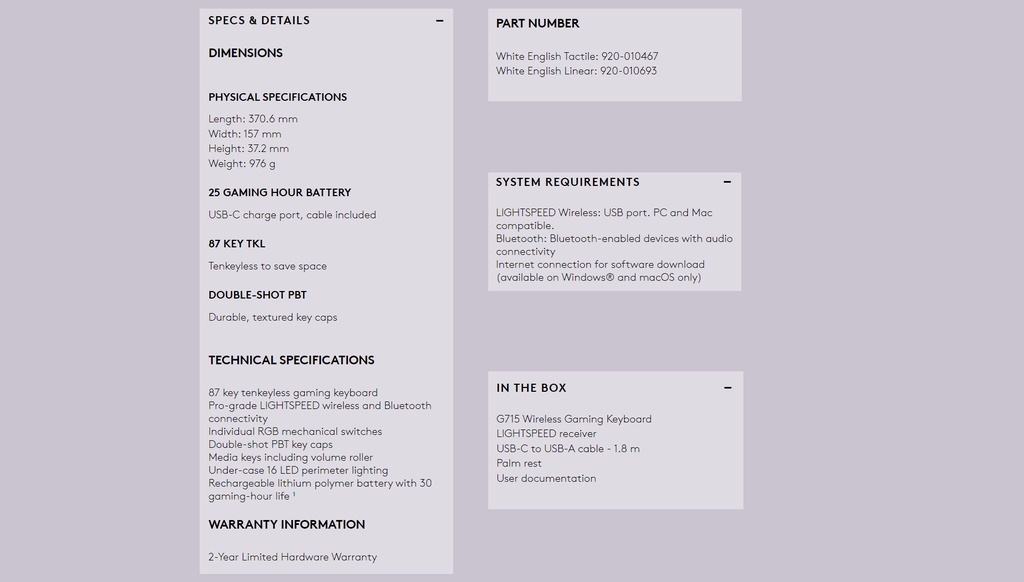Click the Specs & Details heading

click(259, 20)
